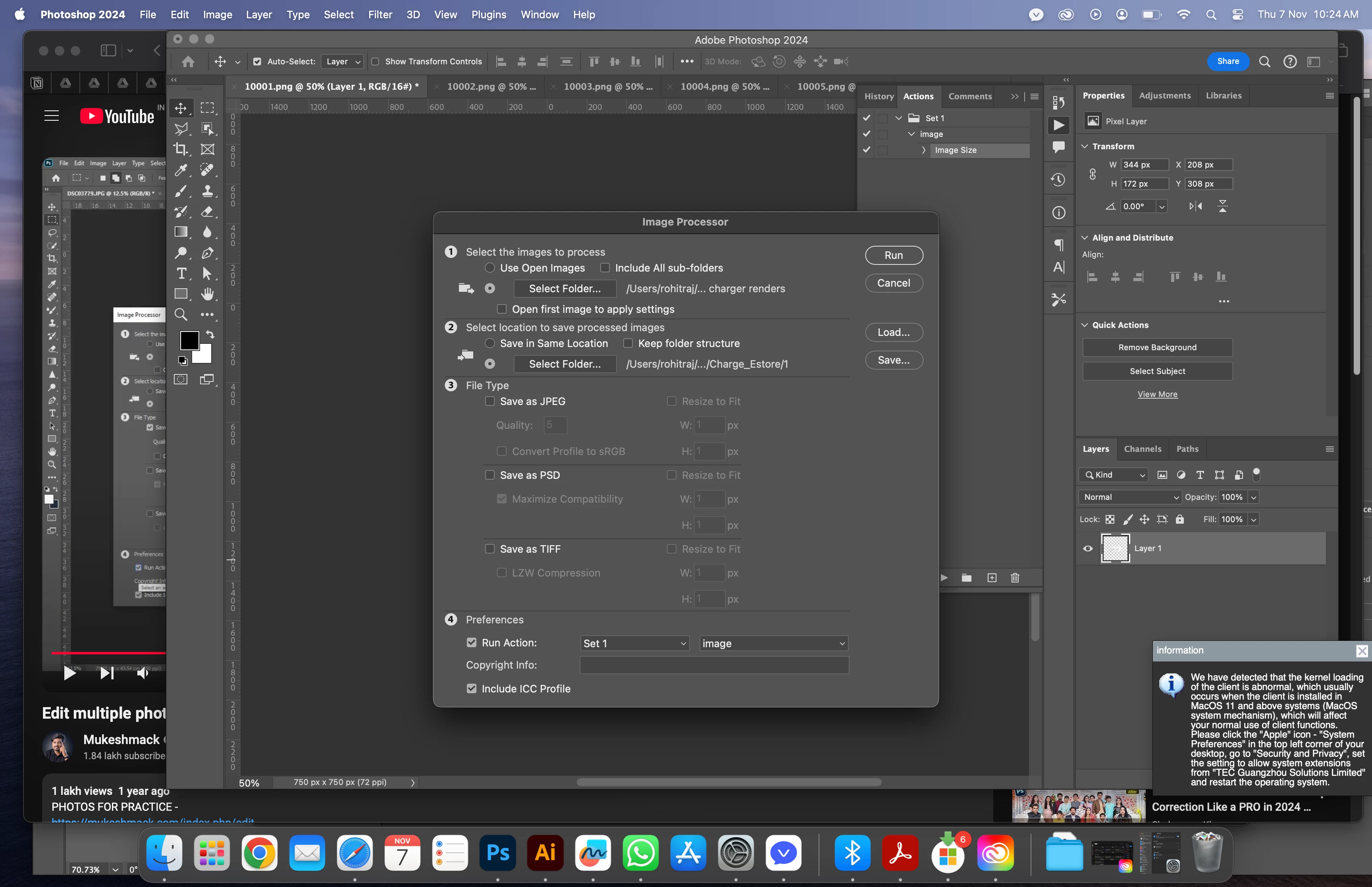Click delete trash icon in Actions panel
Viewport: 1372px width, 887px height.
point(1015,578)
